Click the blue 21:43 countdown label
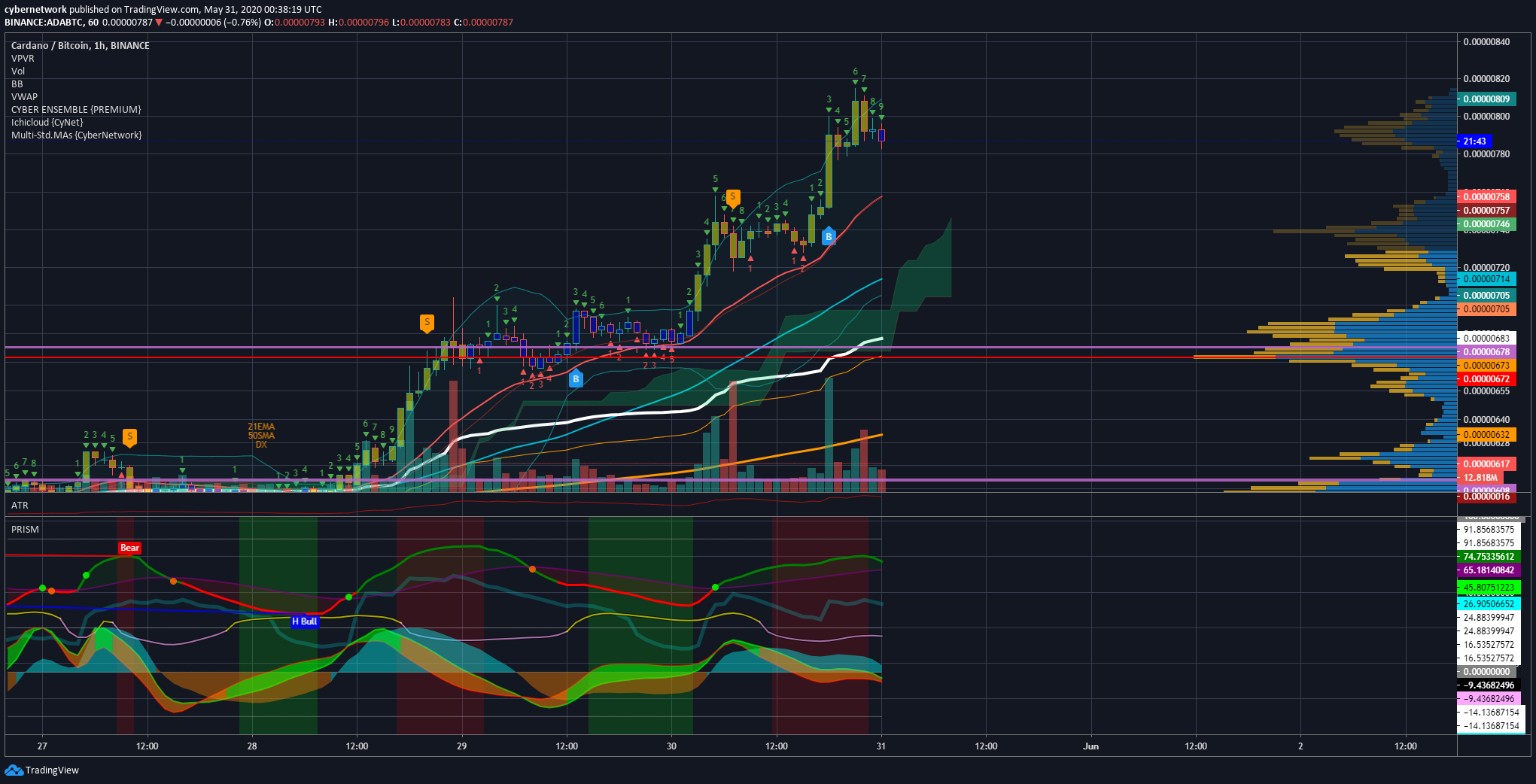Screen dimensions: 1536x784 [x=1474, y=141]
